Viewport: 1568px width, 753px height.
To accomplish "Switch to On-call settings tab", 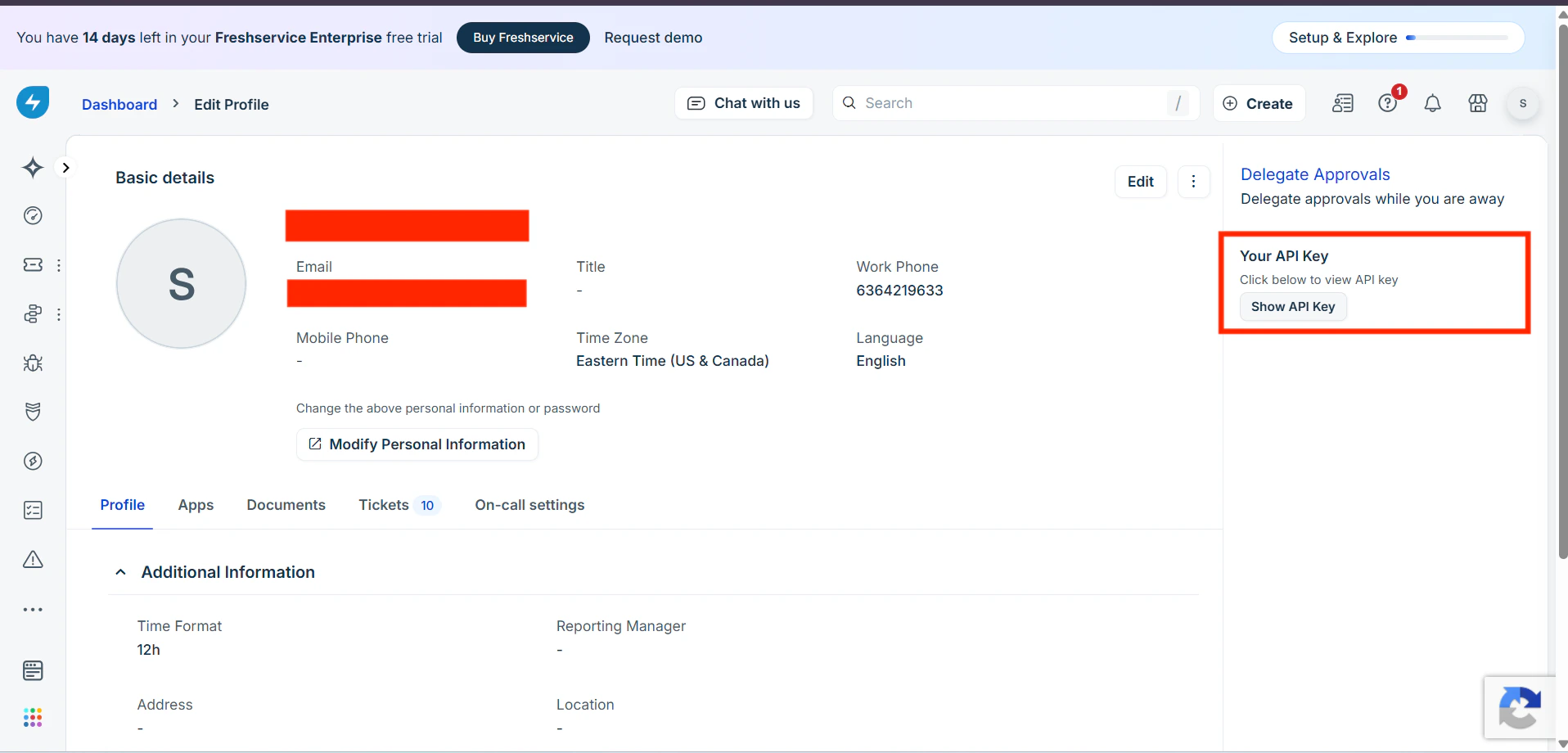I will click(x=529, y=505).
